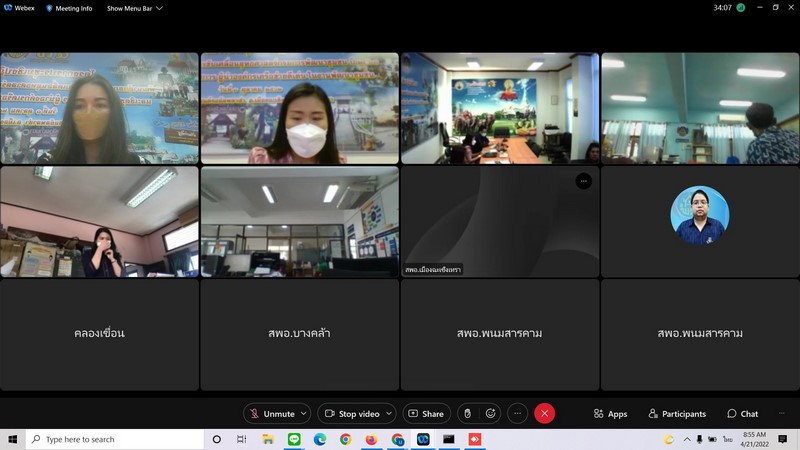Expand the Show Menu Bar option
This screenshot has height=450, width=800.
tap(134, 8)
